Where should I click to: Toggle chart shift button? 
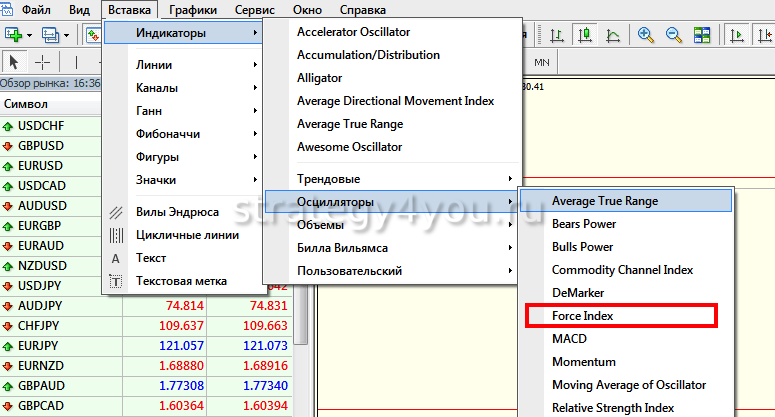[x=765, y=35]
